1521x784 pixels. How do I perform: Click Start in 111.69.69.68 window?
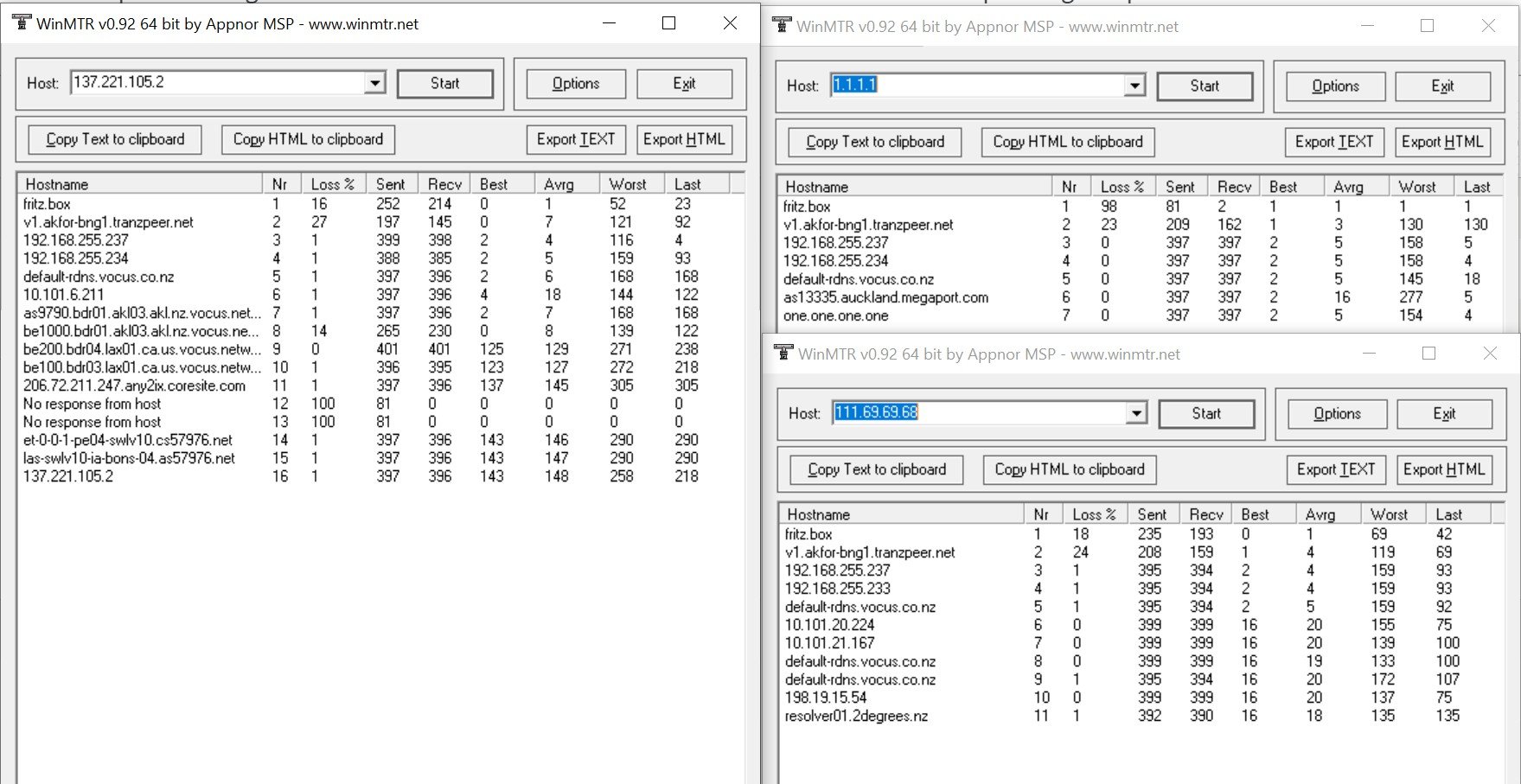1206,414
